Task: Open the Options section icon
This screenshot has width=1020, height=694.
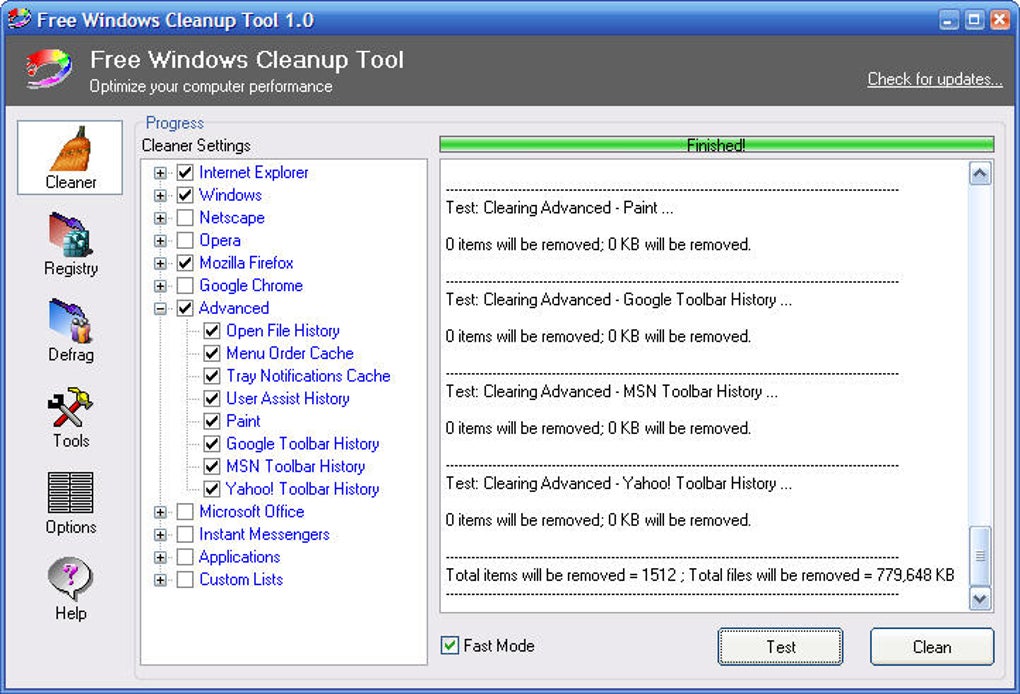Action: [x=70, y=492]
